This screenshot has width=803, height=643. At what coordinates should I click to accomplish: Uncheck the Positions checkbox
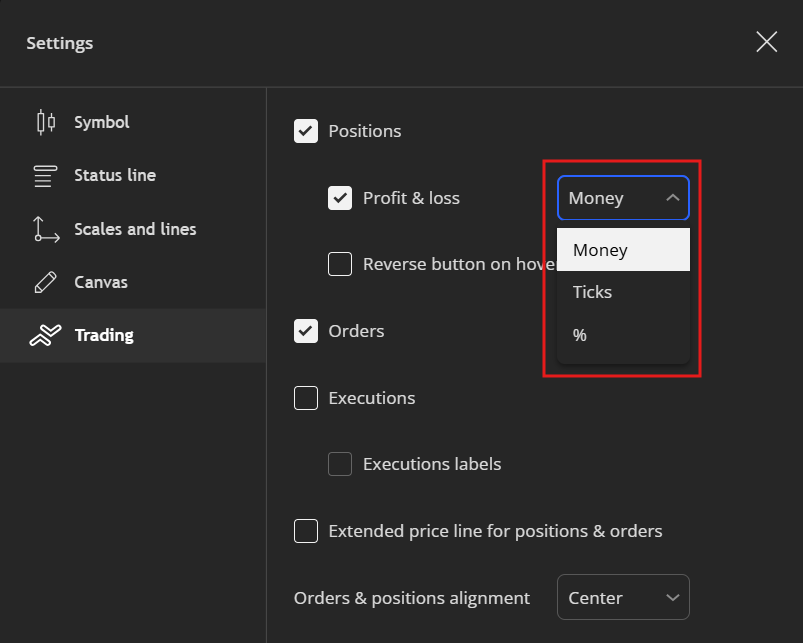[306, 131]
